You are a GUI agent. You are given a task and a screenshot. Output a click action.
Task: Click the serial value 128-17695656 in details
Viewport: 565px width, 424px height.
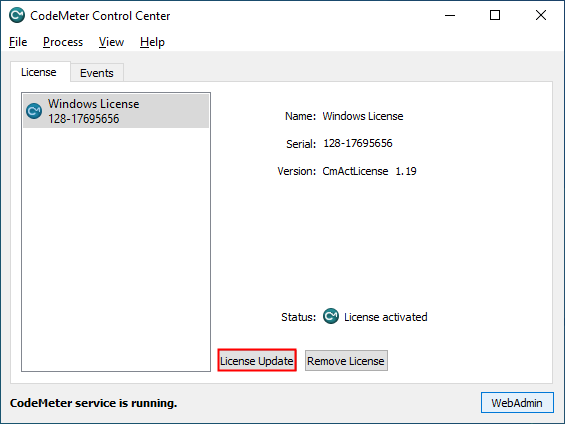click(357, 143)
